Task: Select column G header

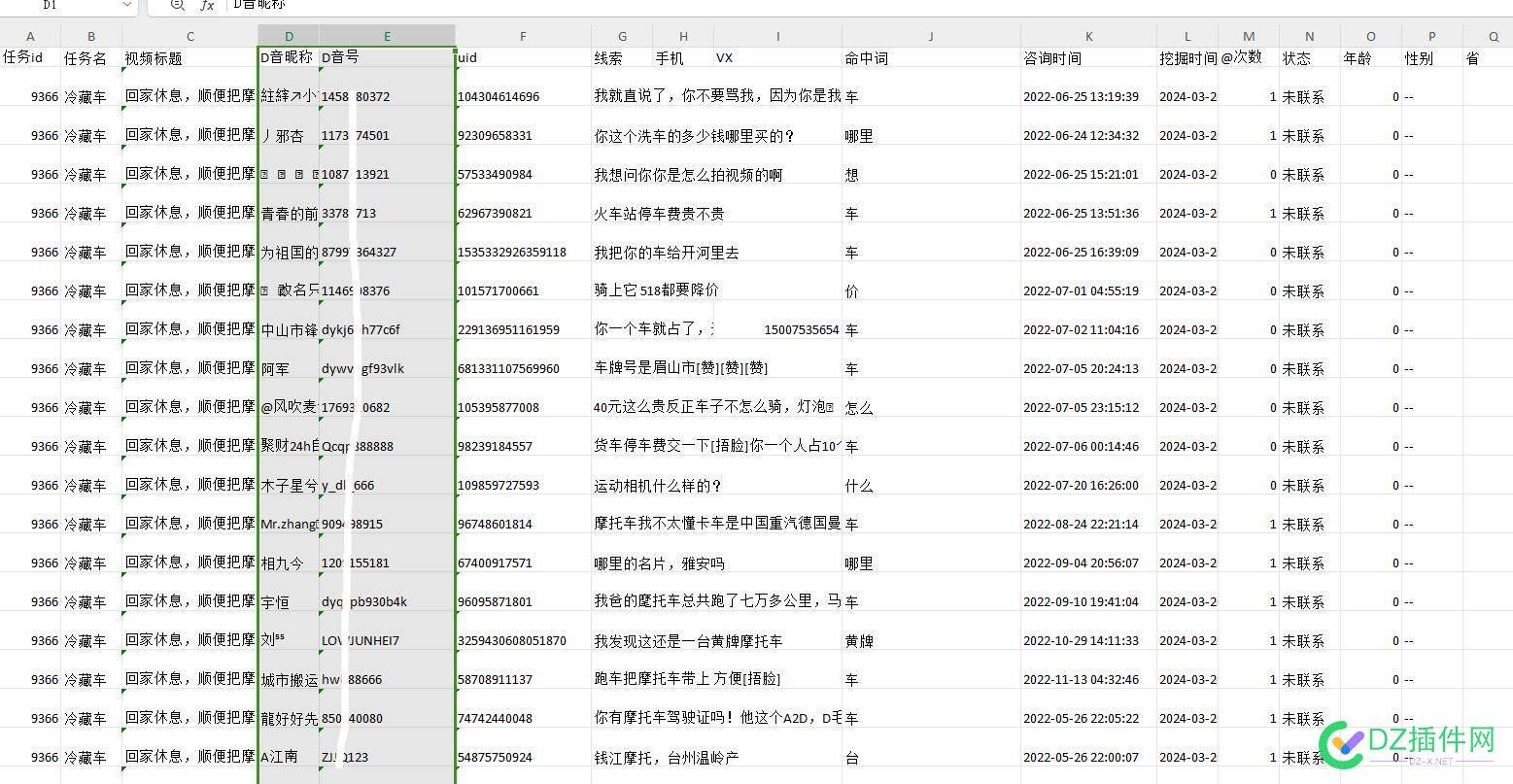Action: click(x=622, y=37)
